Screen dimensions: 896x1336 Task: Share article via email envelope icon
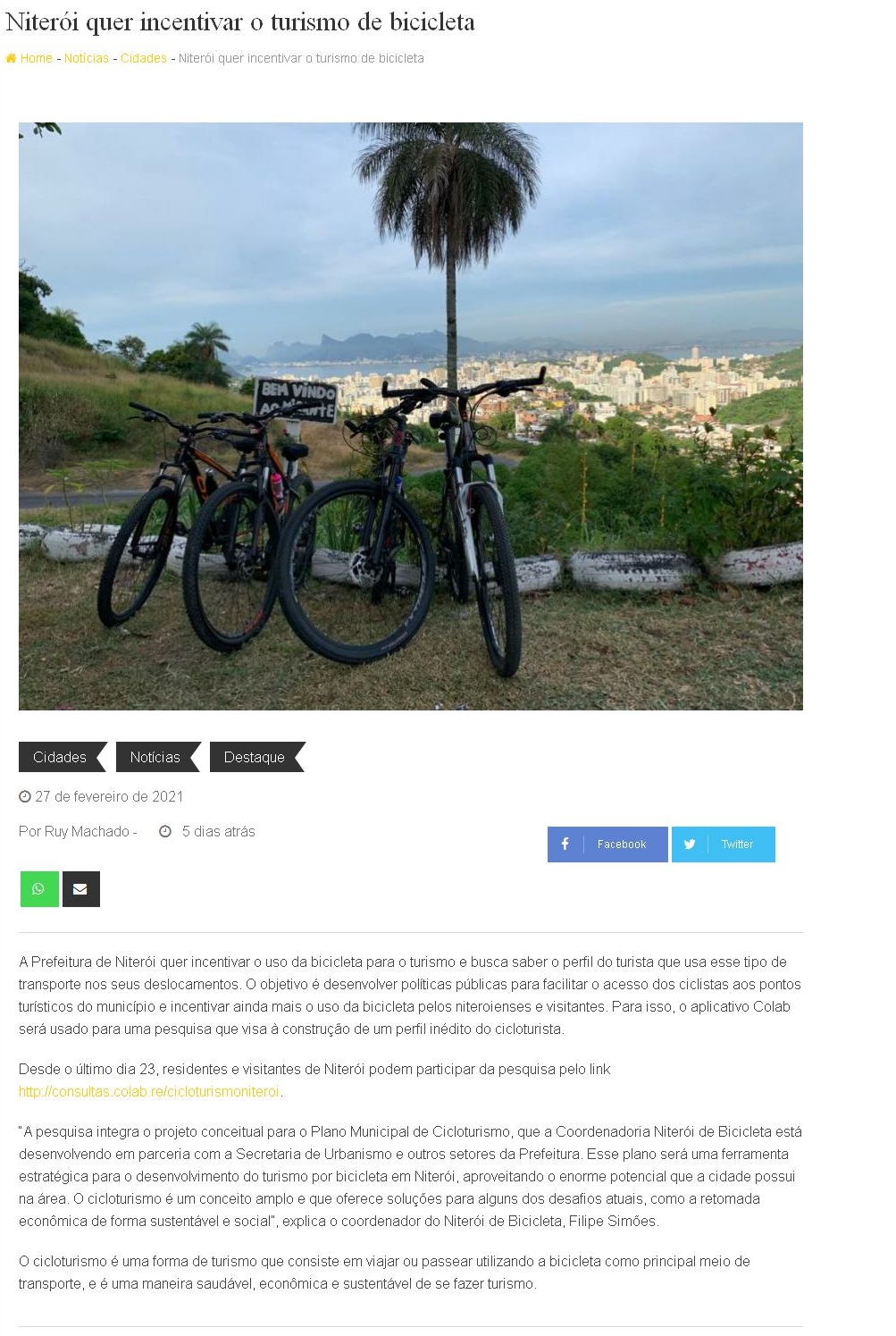pyautogui.click(x=80, y=889)
